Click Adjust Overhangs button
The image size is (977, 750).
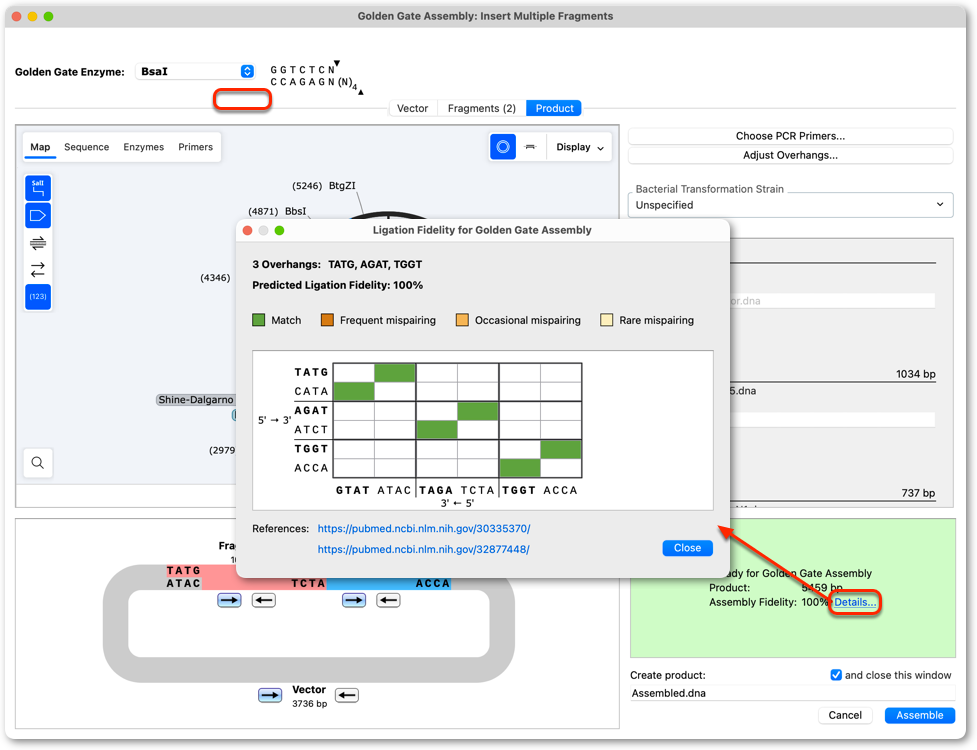pyautogui.click(x=790, y=155)
